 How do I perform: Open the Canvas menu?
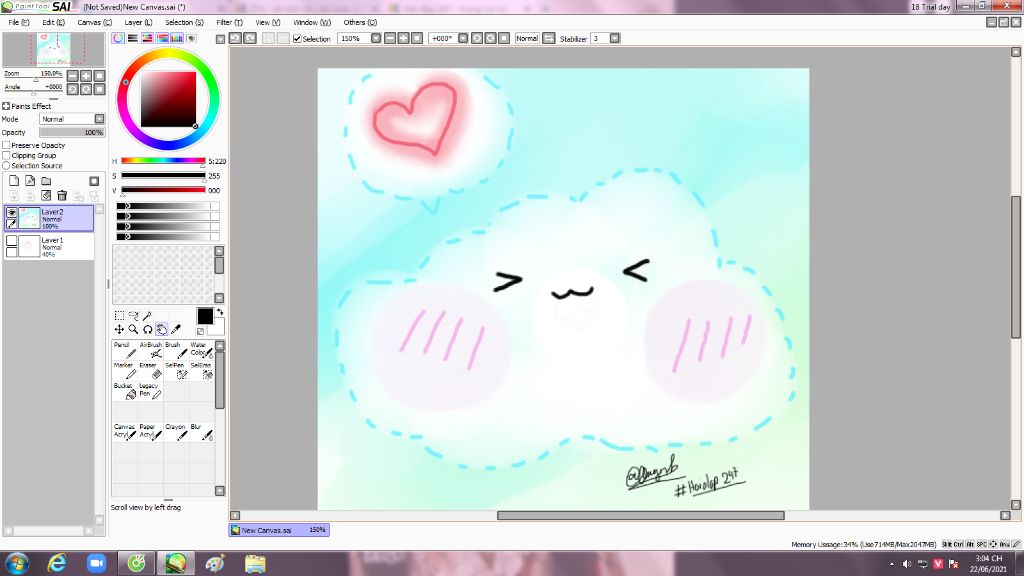coord(94,22)
